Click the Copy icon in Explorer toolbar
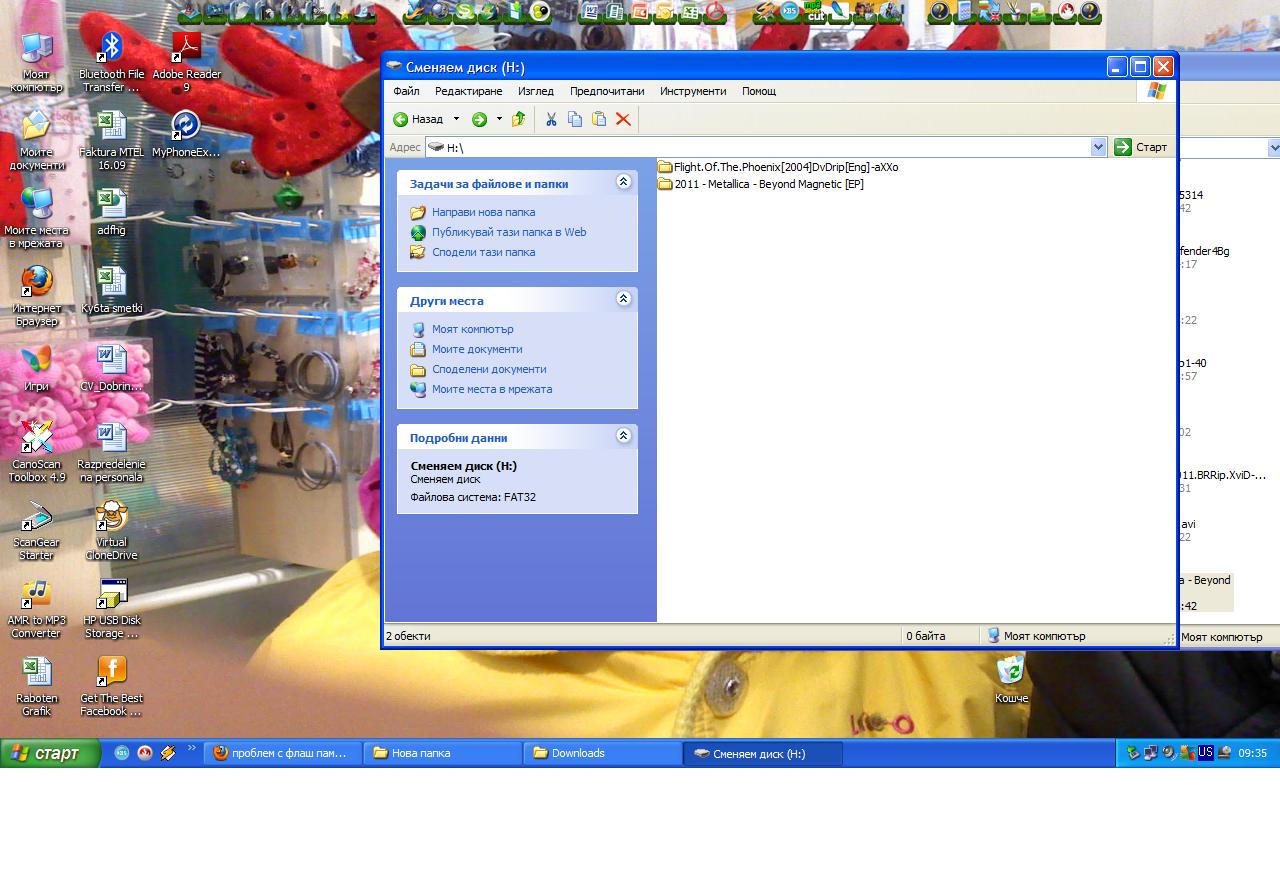The height and width of the screenshot is (896, 1280). [x=575, y=119]
